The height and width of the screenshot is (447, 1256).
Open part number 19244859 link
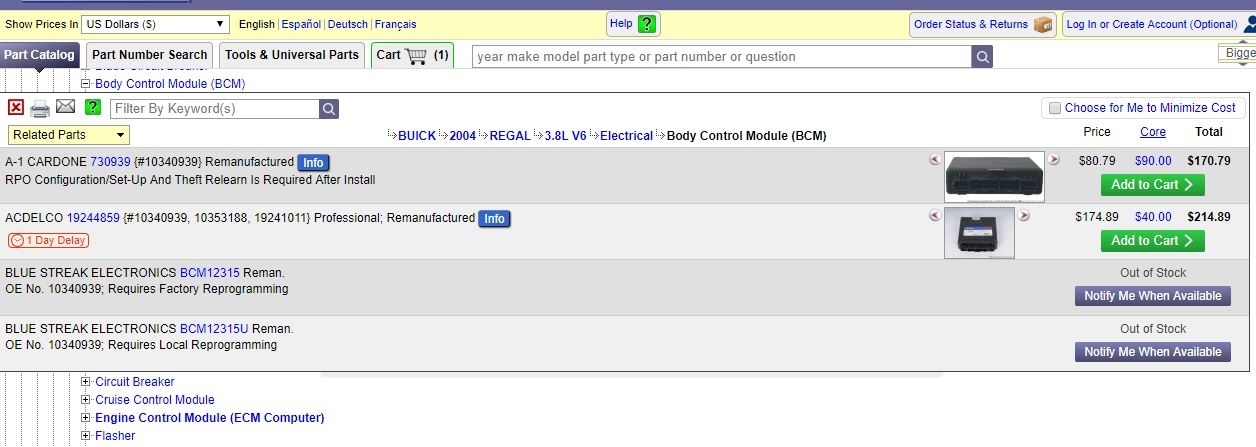click(93, 218)
